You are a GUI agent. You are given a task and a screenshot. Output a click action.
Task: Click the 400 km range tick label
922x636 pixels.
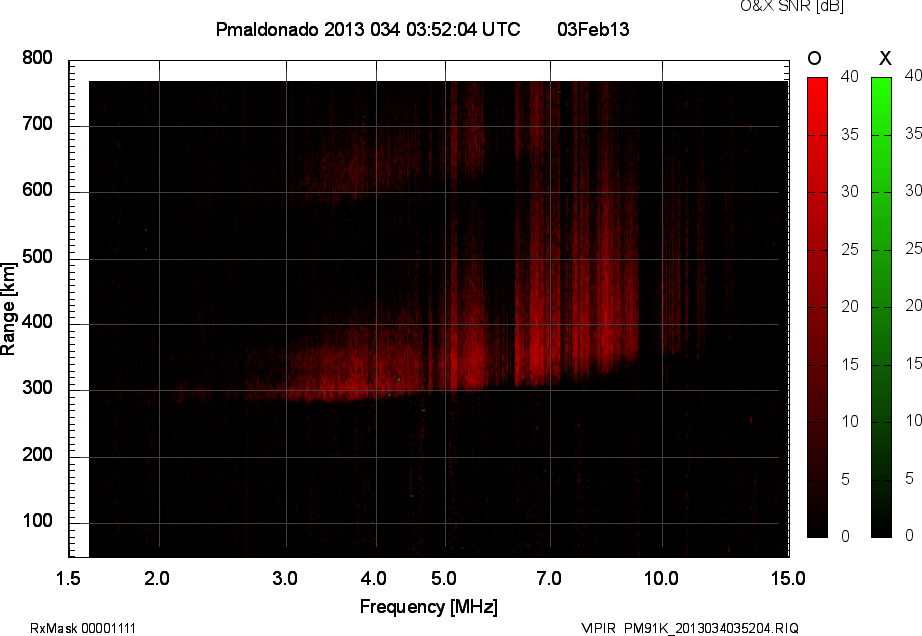38,322
